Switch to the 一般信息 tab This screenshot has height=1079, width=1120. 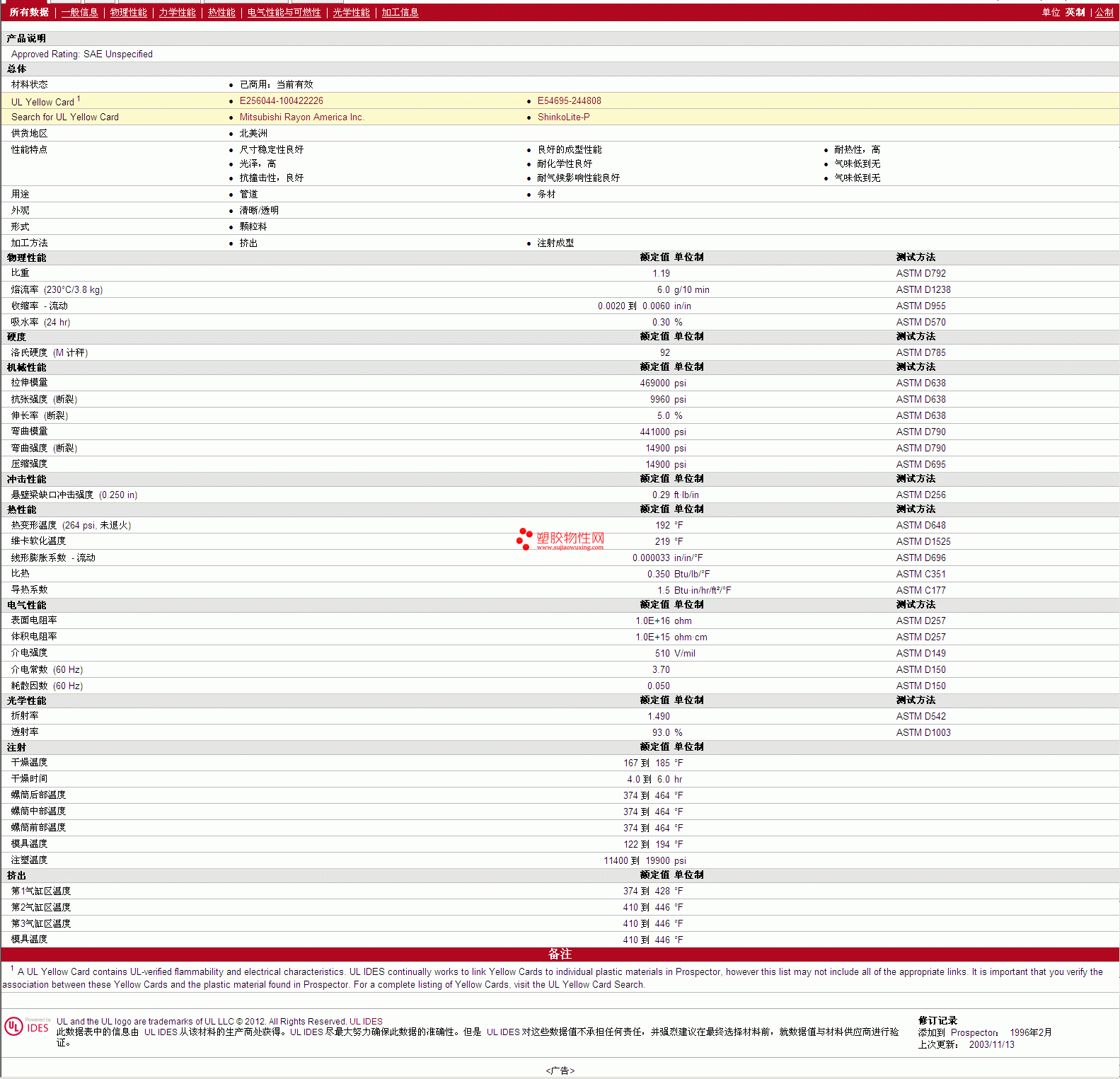click(x=80, y=13)
